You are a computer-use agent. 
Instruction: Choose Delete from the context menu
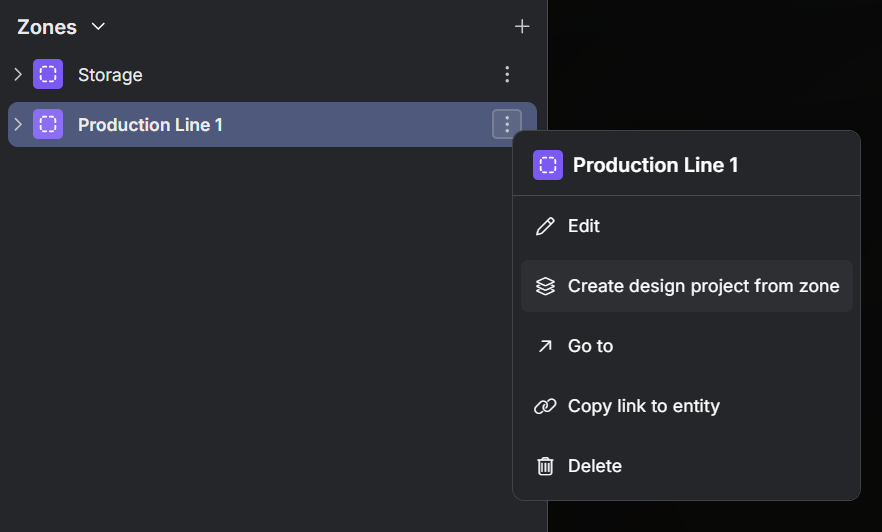pos(594,466)
